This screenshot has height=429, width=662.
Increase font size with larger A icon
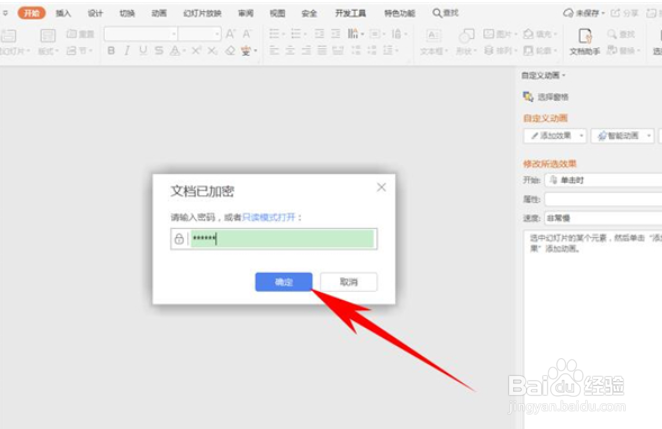(x=231, y=34)
